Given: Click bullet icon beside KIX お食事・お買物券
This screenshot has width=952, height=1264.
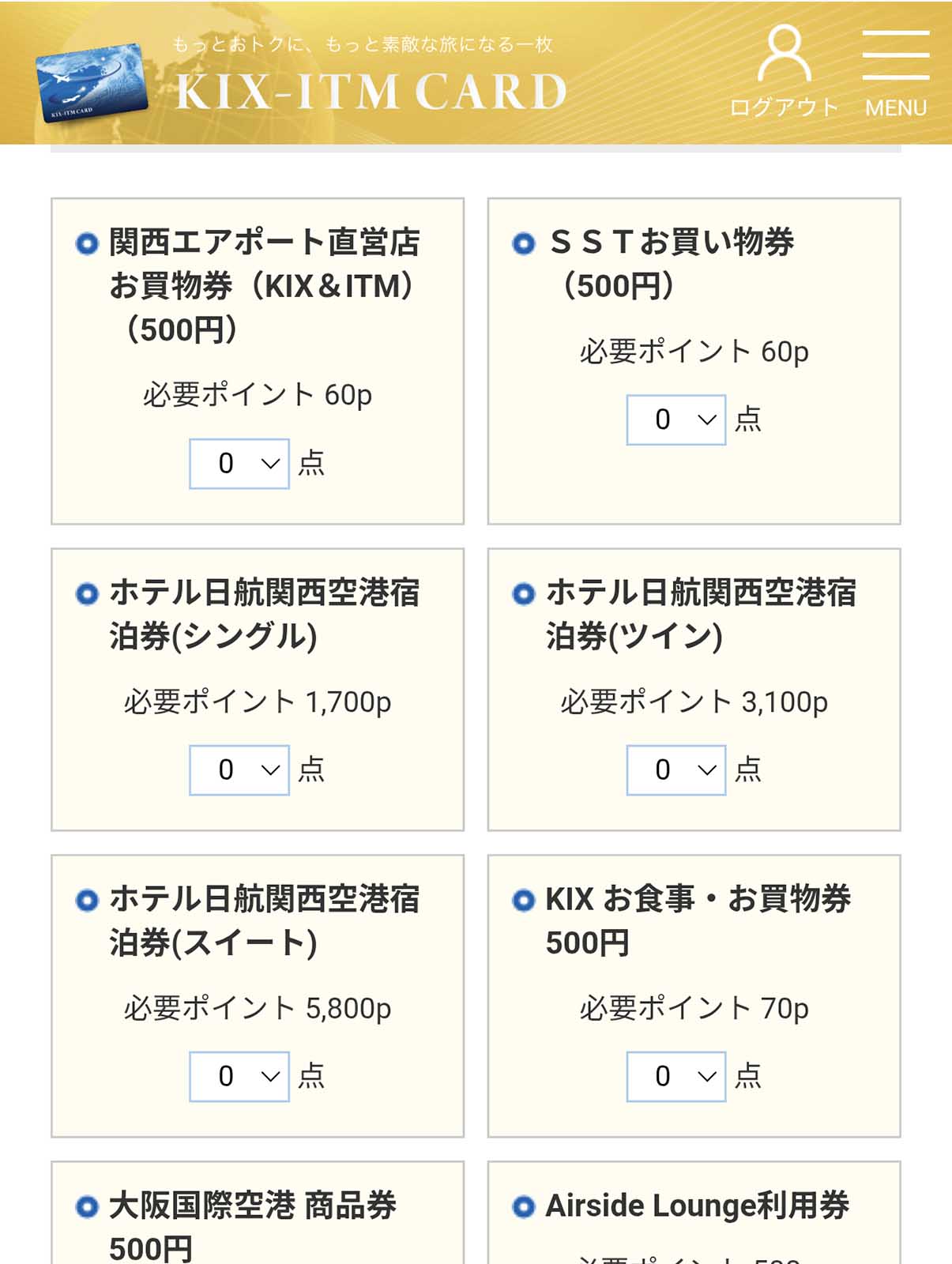Looking at the screenshot, I should (x=523, y=900).
